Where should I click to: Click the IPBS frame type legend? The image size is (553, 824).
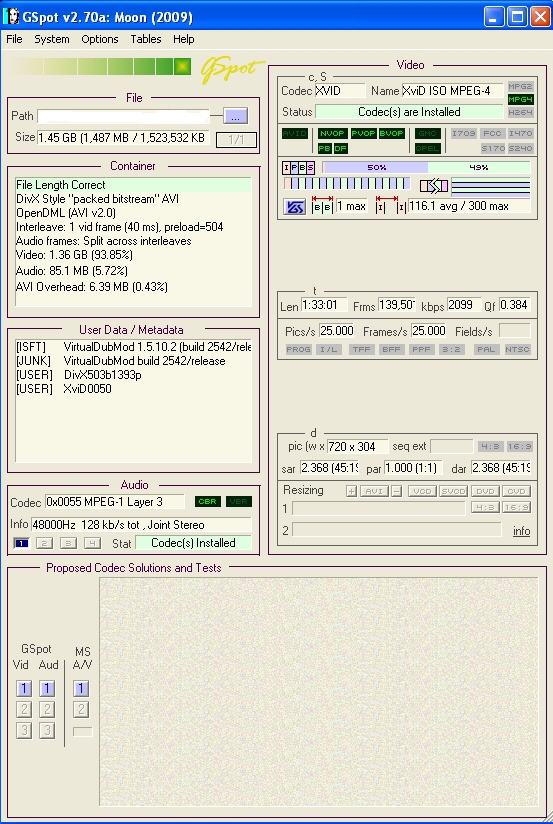pyautogui.click(x=298, y=168)
